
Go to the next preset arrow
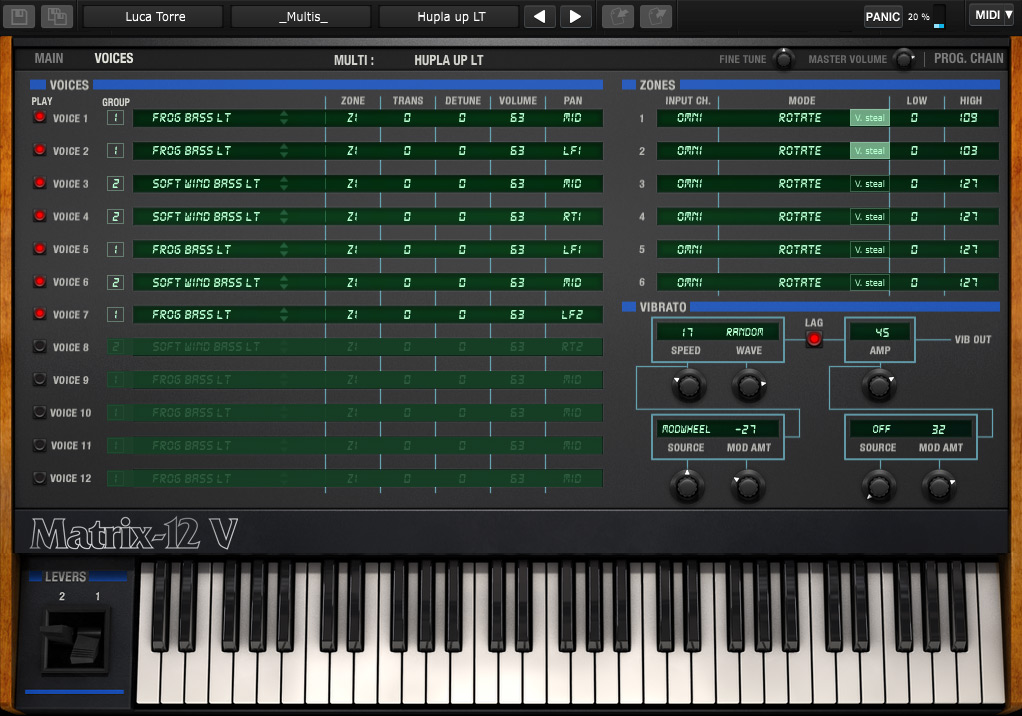pos(575,16)
